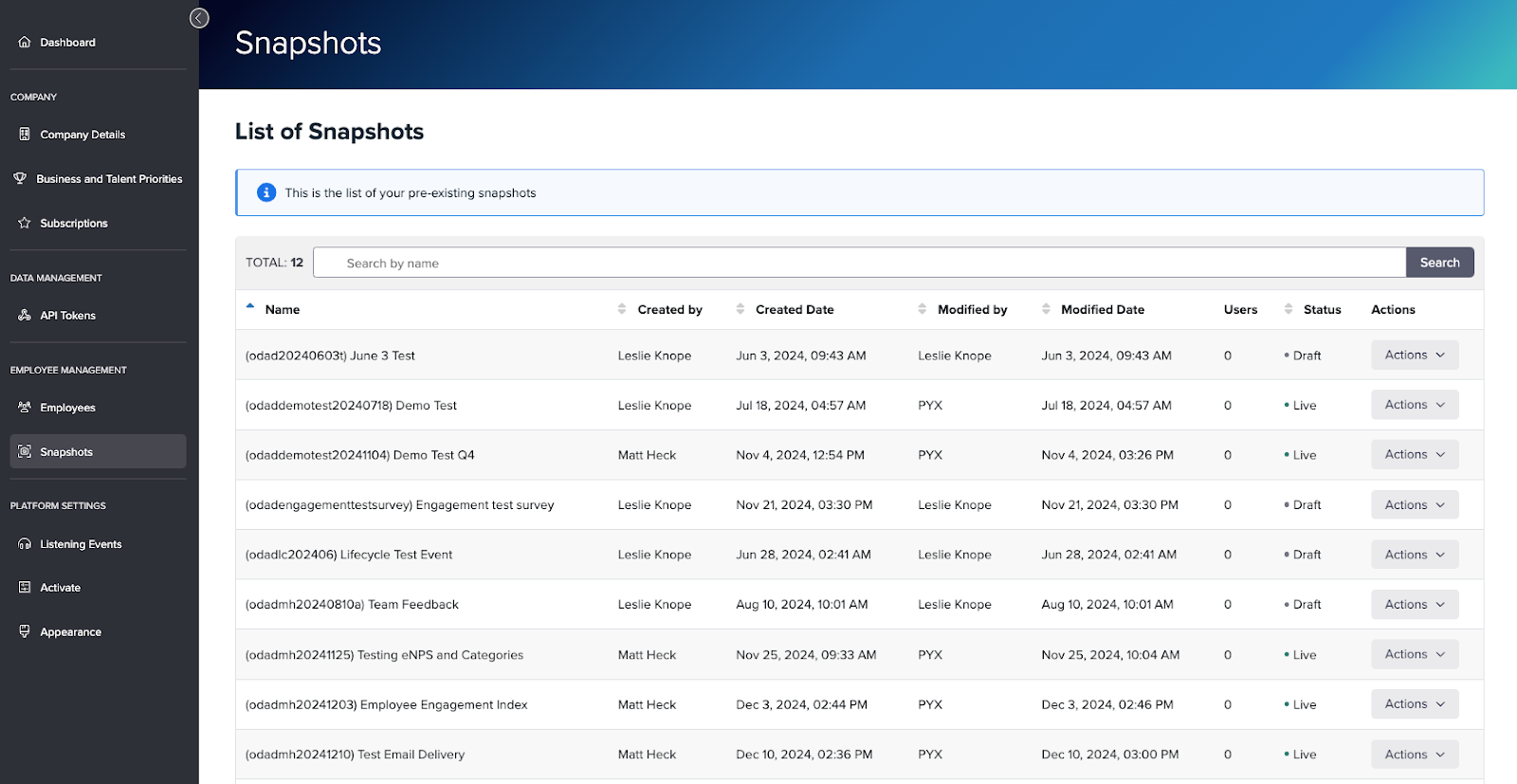Open the Activate page label
The image size is (1517, 784).
pyautogui.click(x=60, y=588)
